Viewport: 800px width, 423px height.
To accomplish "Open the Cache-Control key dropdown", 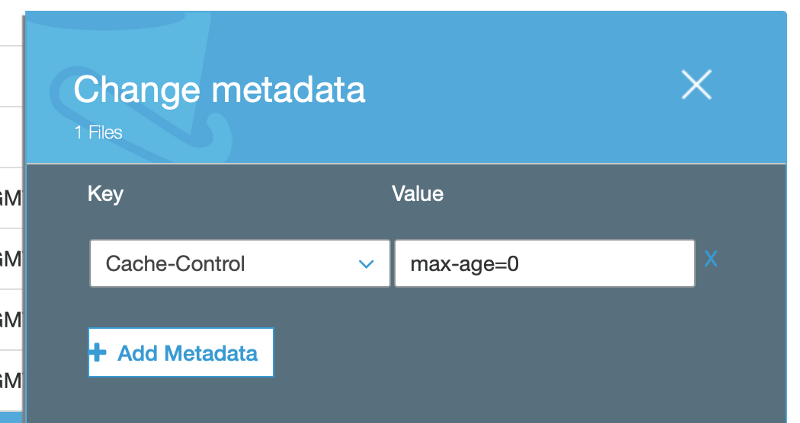I will click(x=240, y=264).
